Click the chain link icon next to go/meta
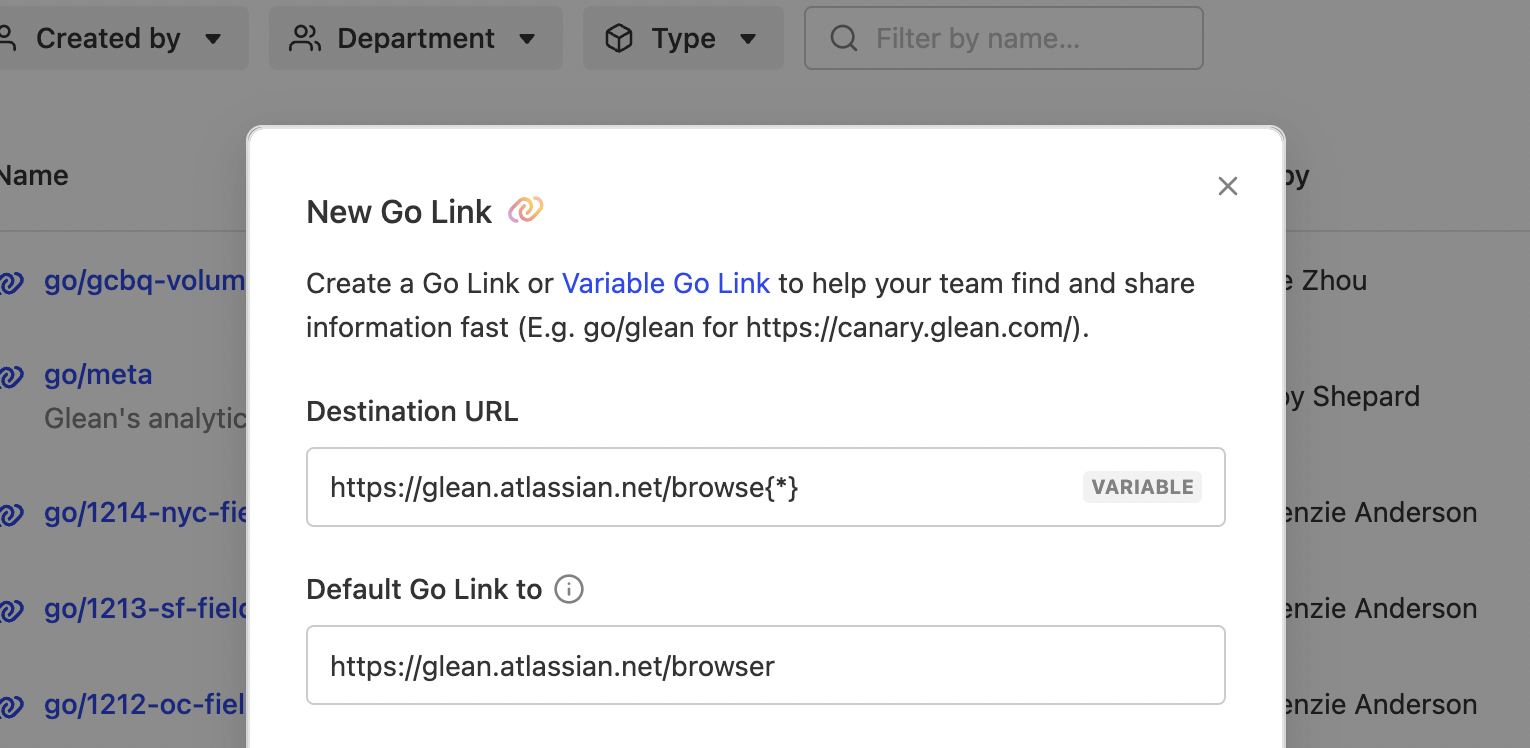The image size is (1530, 748). 12,376
